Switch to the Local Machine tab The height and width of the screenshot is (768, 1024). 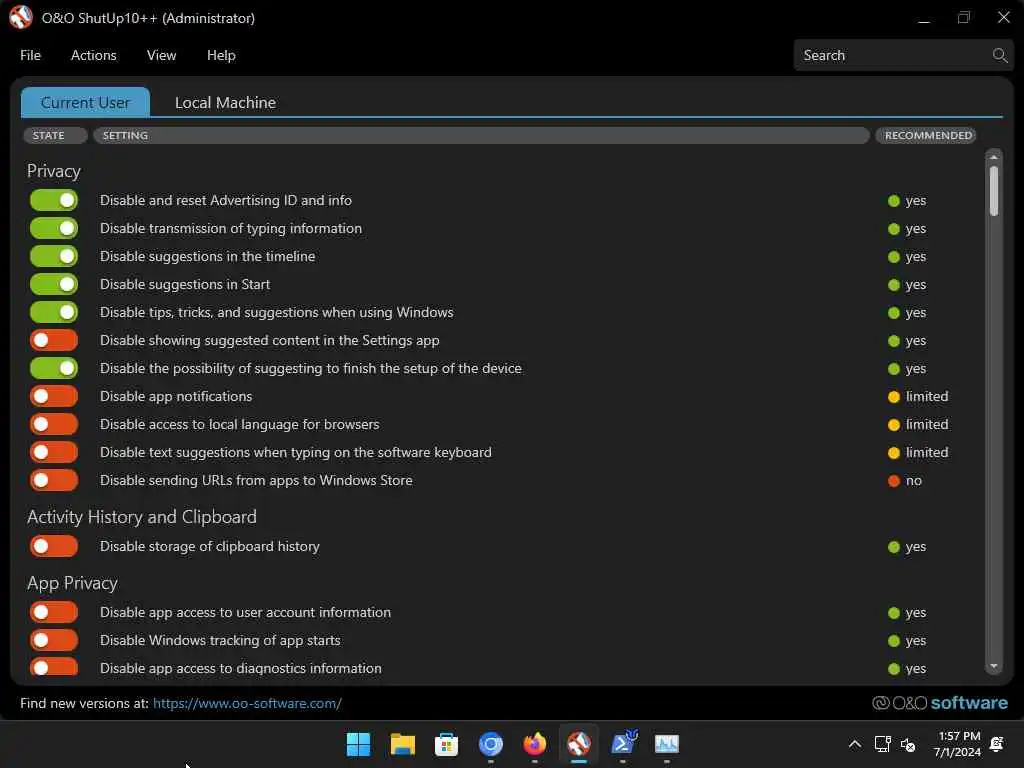coord(225,103)
